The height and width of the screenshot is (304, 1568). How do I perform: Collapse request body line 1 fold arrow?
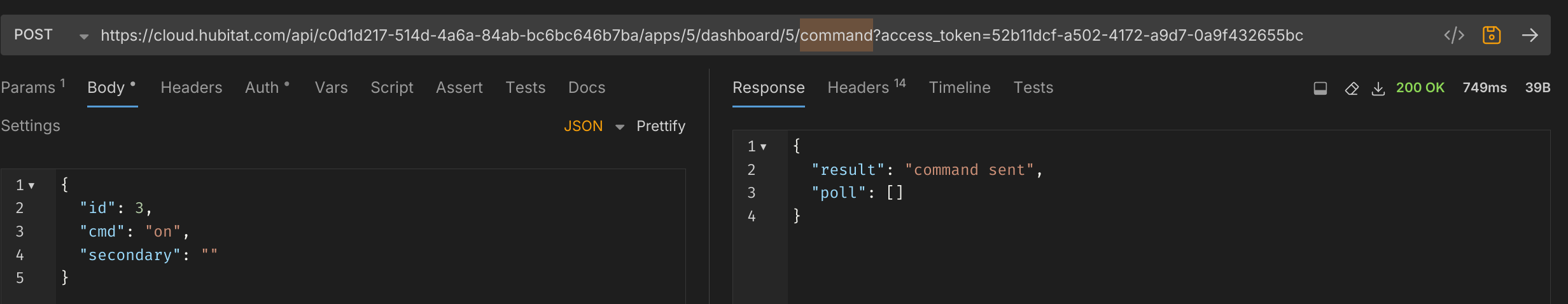pos(31,186)
